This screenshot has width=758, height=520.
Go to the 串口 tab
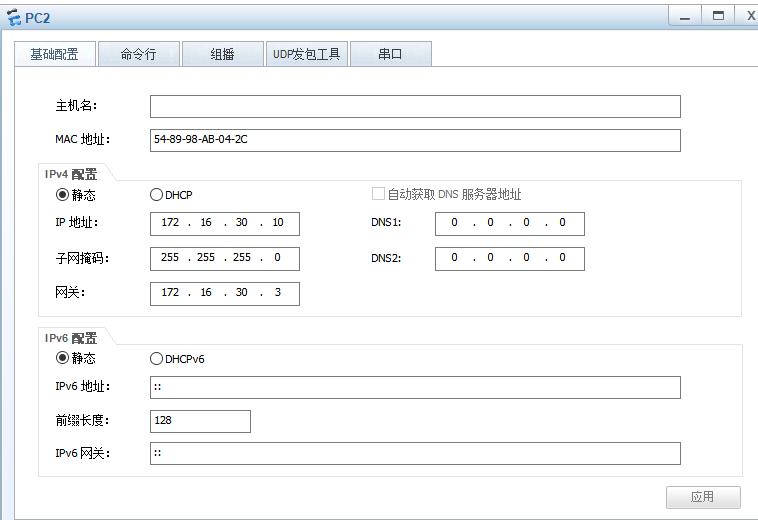[x=390, y=54]
